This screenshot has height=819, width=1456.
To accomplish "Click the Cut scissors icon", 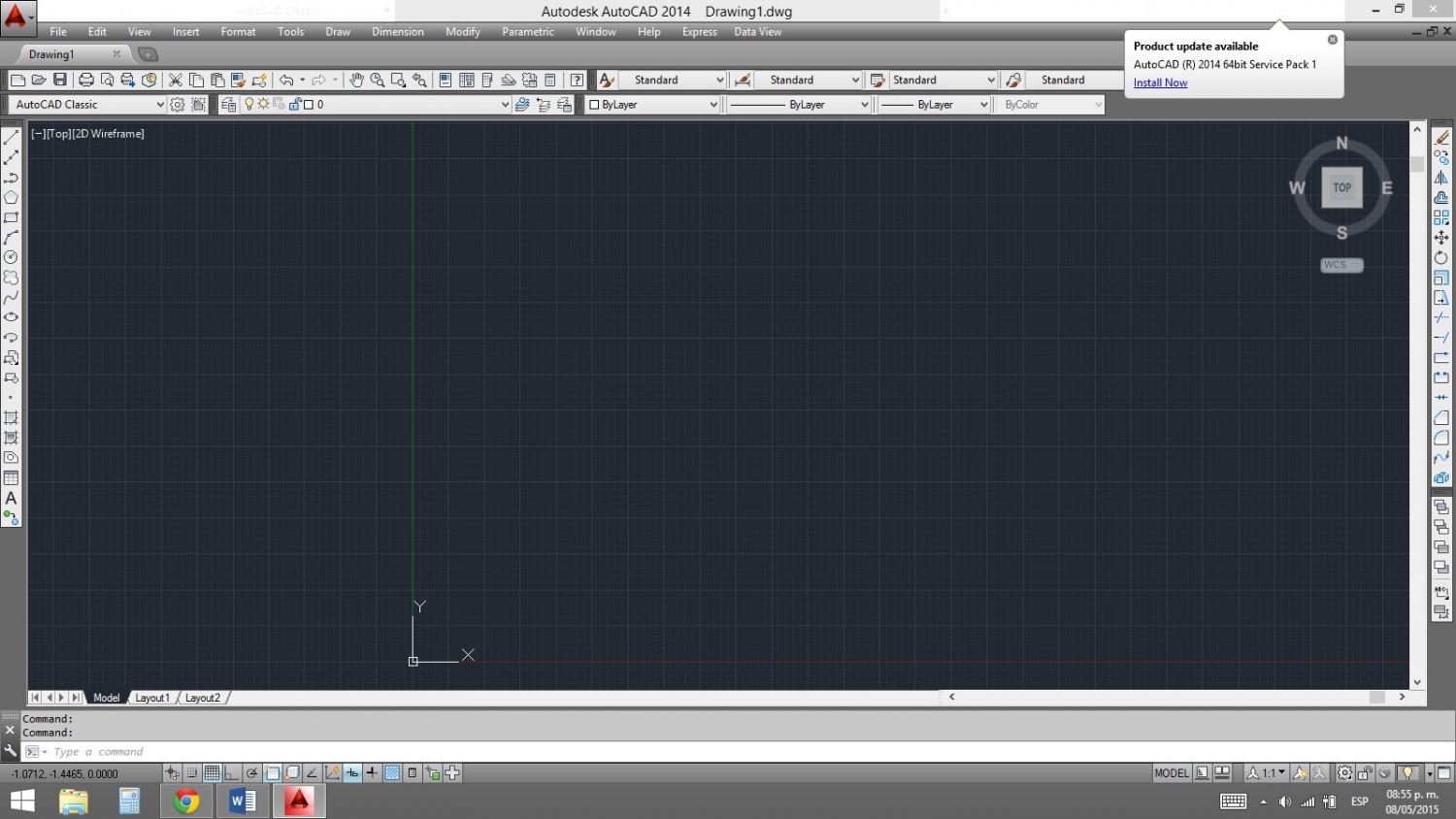I will [176, 80].
